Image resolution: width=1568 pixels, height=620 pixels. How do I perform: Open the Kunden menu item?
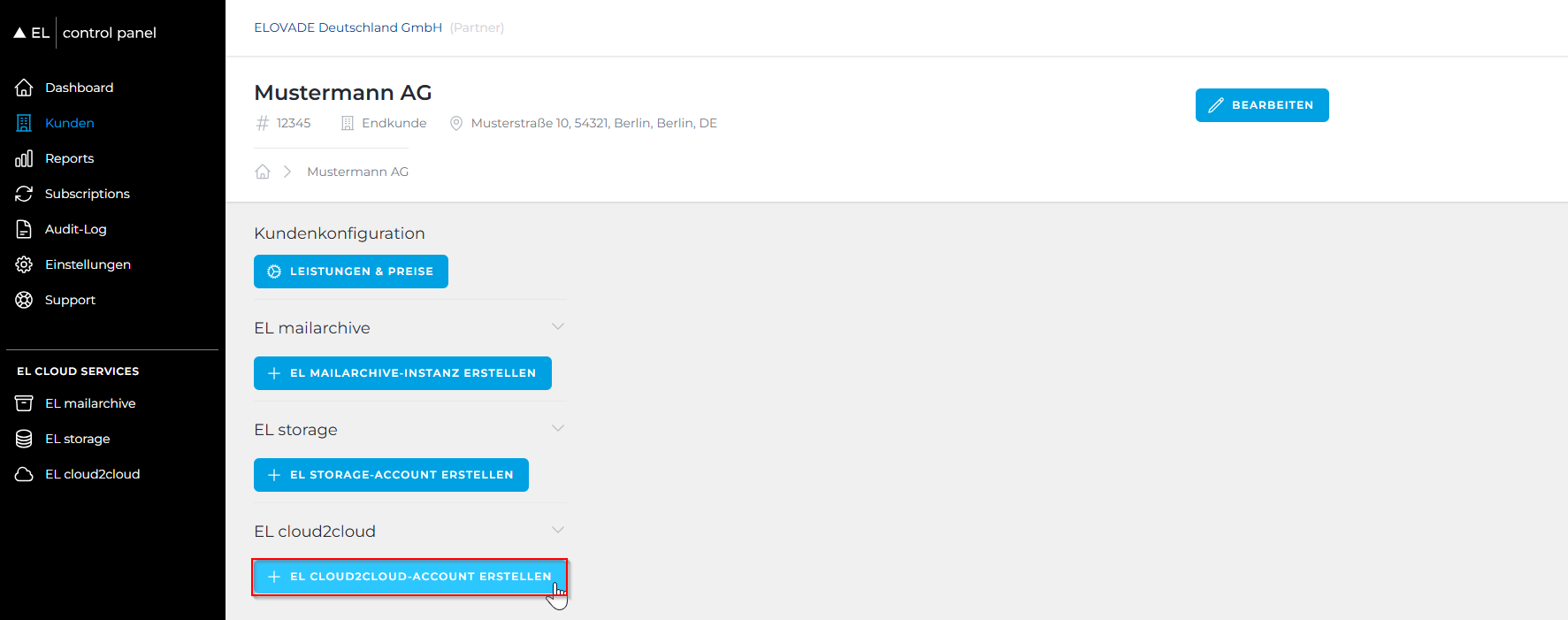click(69, 123)
